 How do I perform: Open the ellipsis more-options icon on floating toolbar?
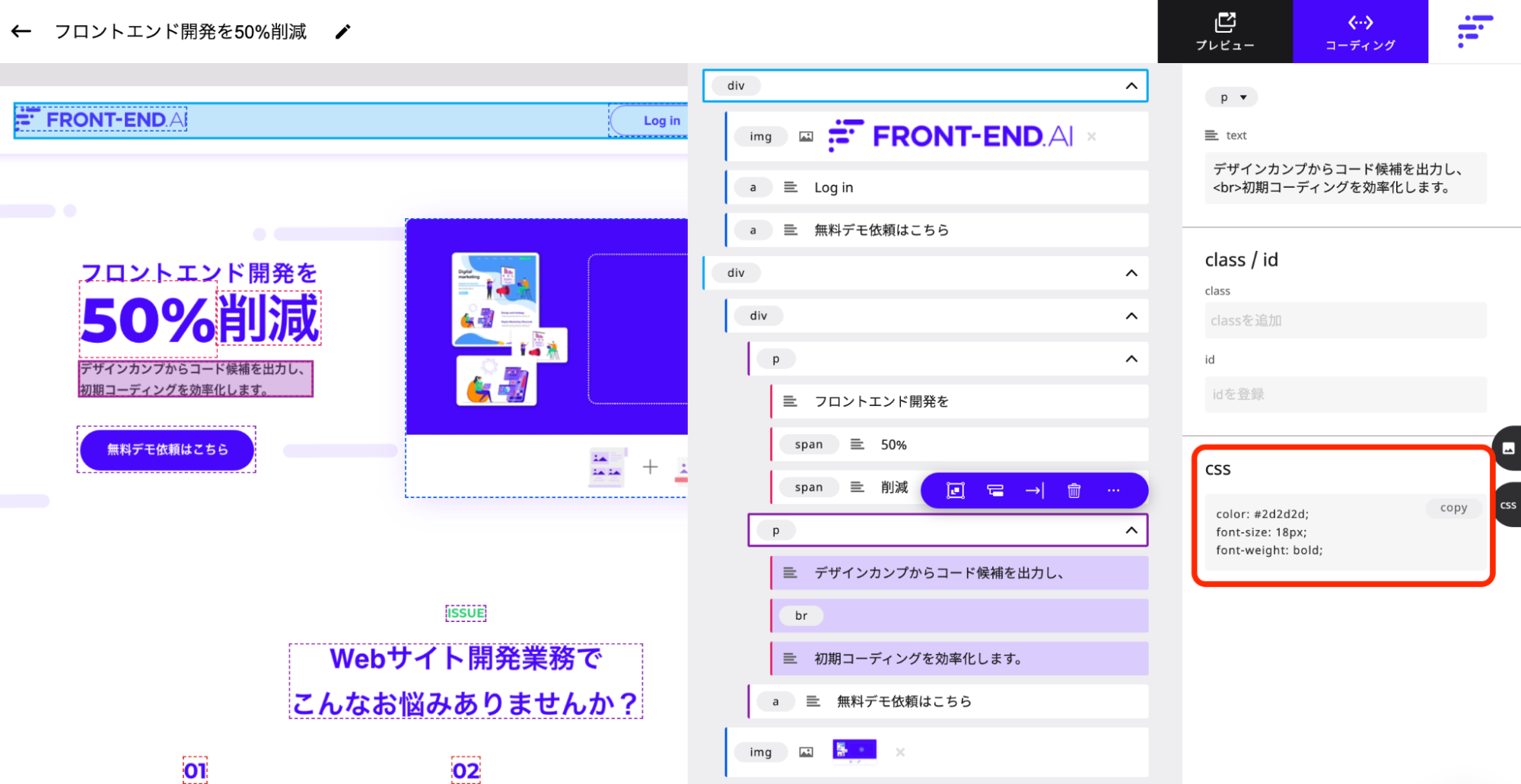[x=1113, y=490]
